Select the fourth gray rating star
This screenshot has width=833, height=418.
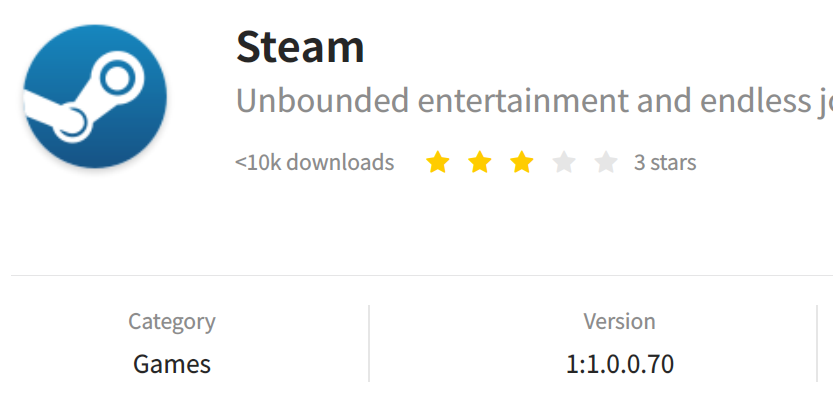[564, 162]
